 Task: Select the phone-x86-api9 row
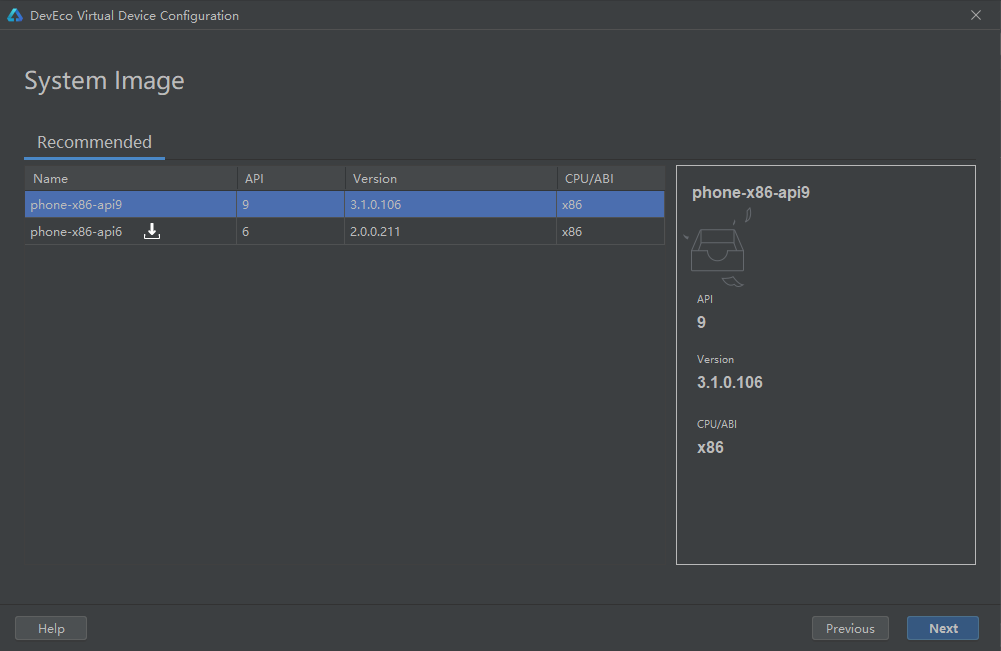point(345,204)
